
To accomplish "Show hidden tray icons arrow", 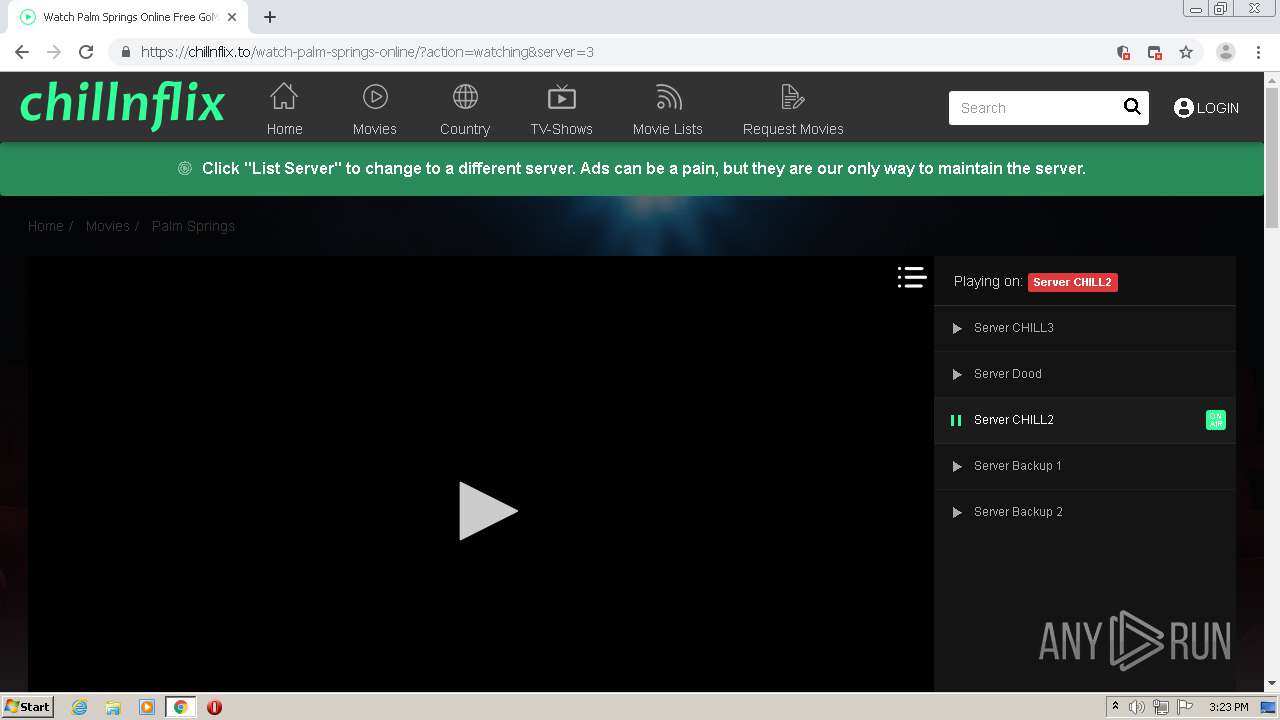I will (1115, 707).
